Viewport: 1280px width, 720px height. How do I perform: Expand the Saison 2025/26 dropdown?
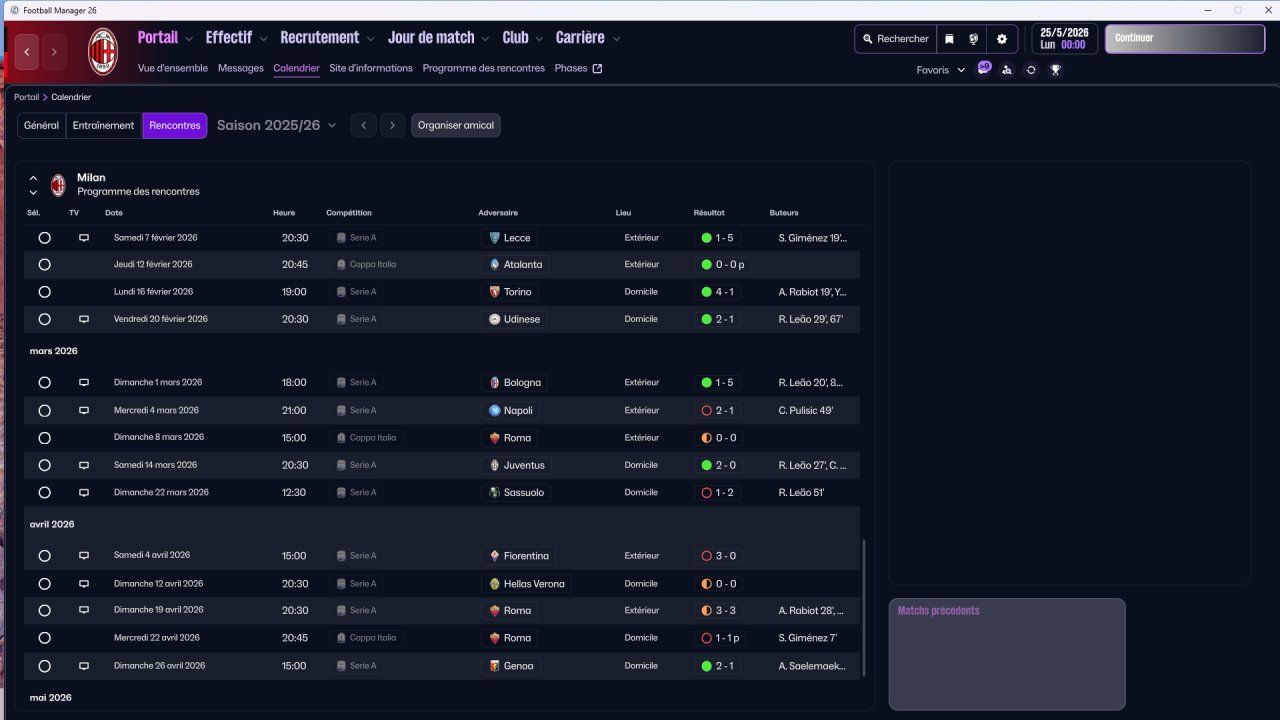click(277, 125)
